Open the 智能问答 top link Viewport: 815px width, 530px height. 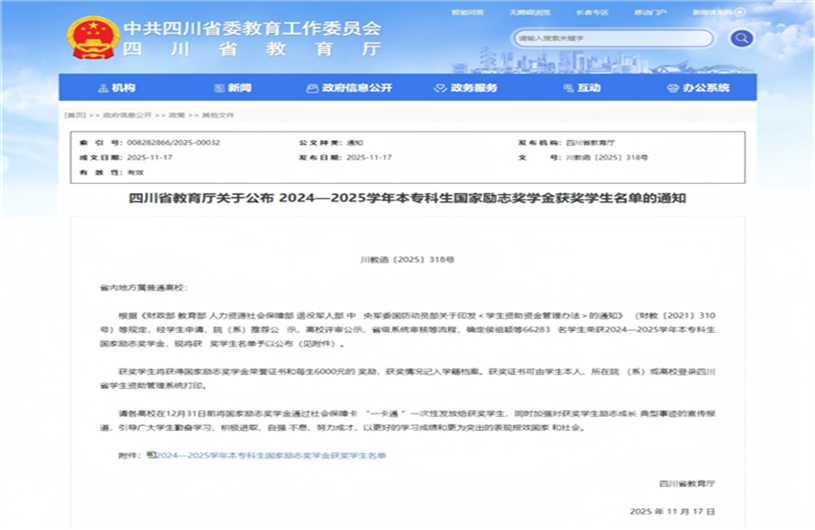[x=467, y=12]
